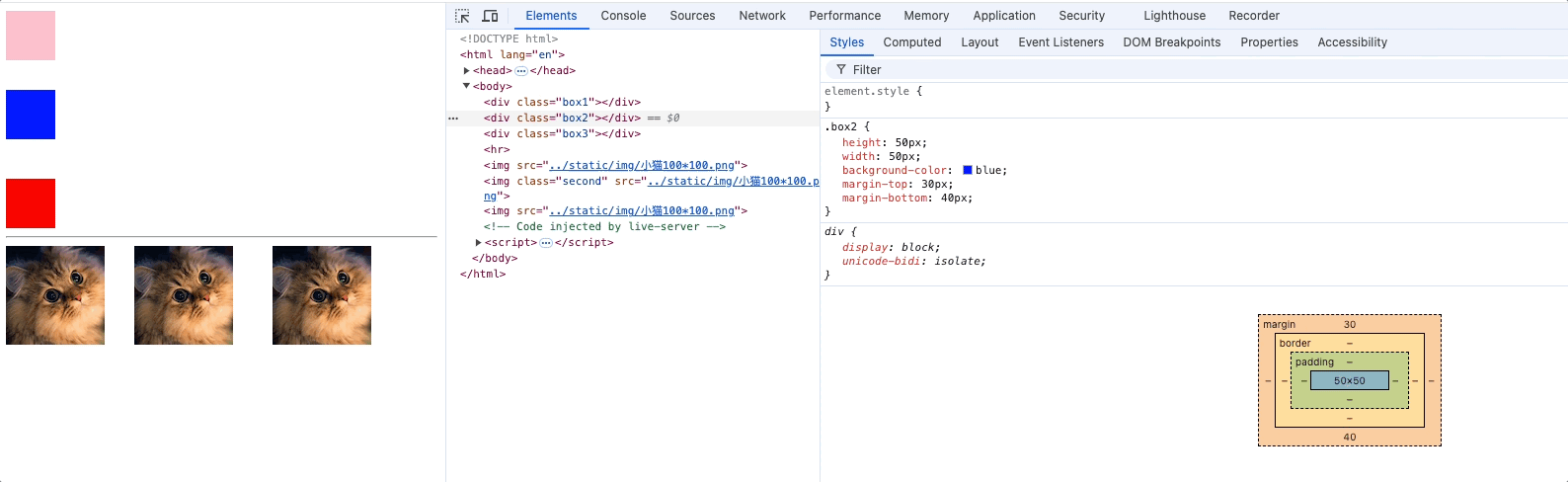This screenshot has height=482, width=1568.
Task: Expand the collapsed head contents ellipsis
Action: pos(520,71)
